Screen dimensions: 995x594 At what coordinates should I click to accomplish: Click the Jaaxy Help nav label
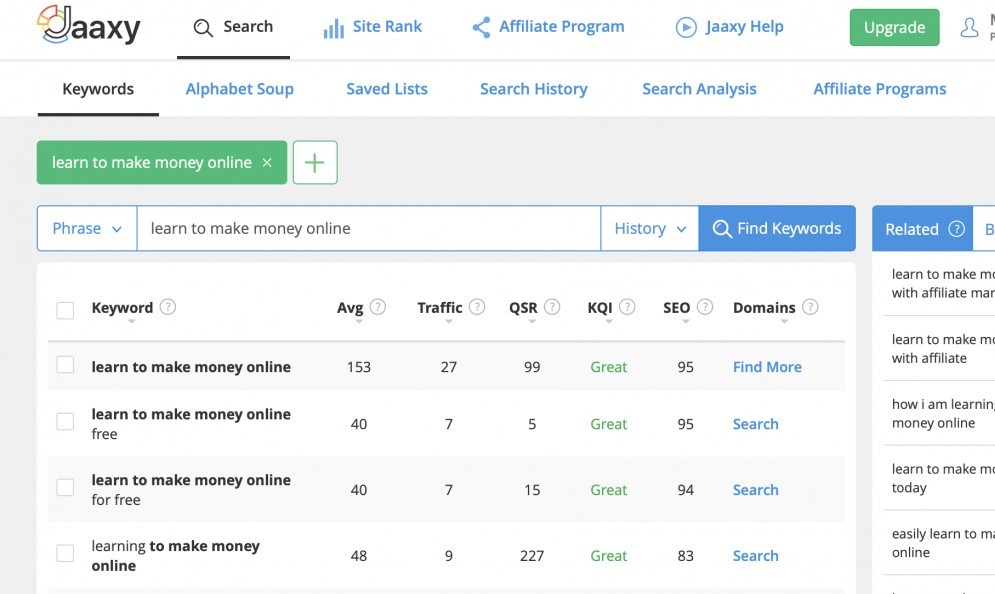click(744, 27)
